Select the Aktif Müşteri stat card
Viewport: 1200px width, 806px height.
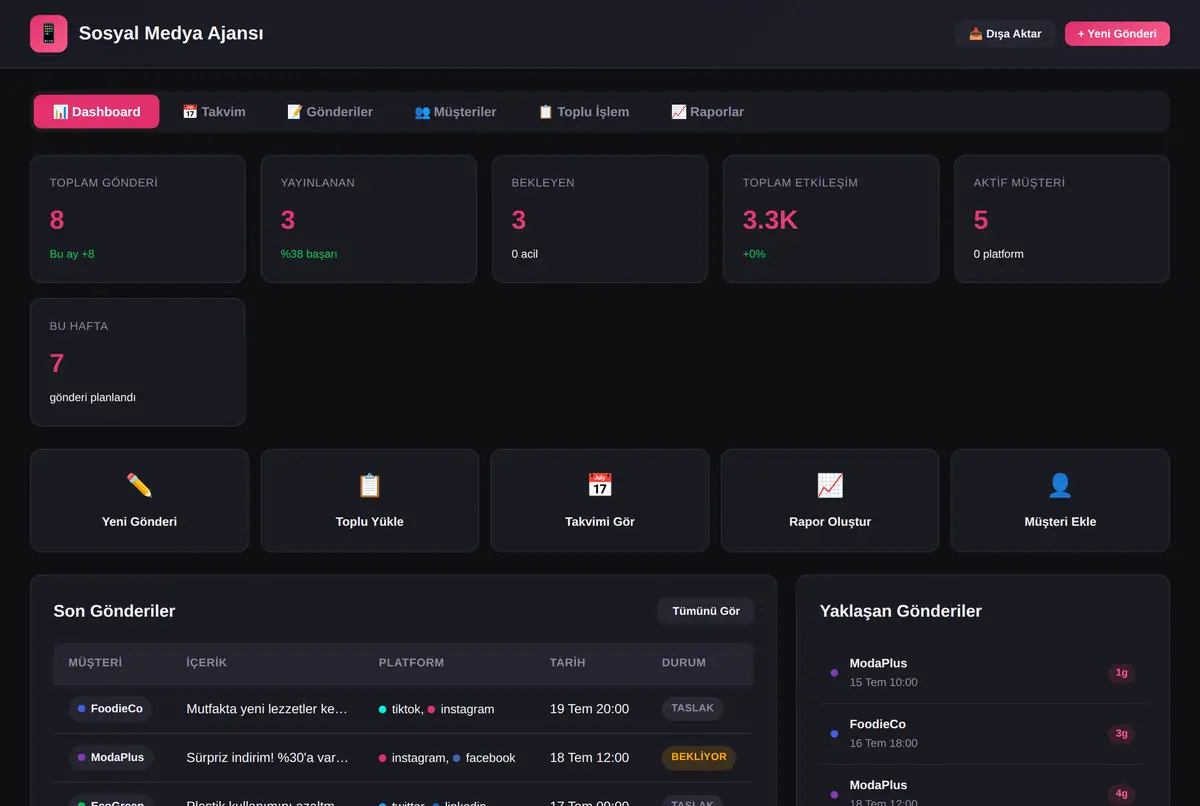click(x=1062, y=219)
